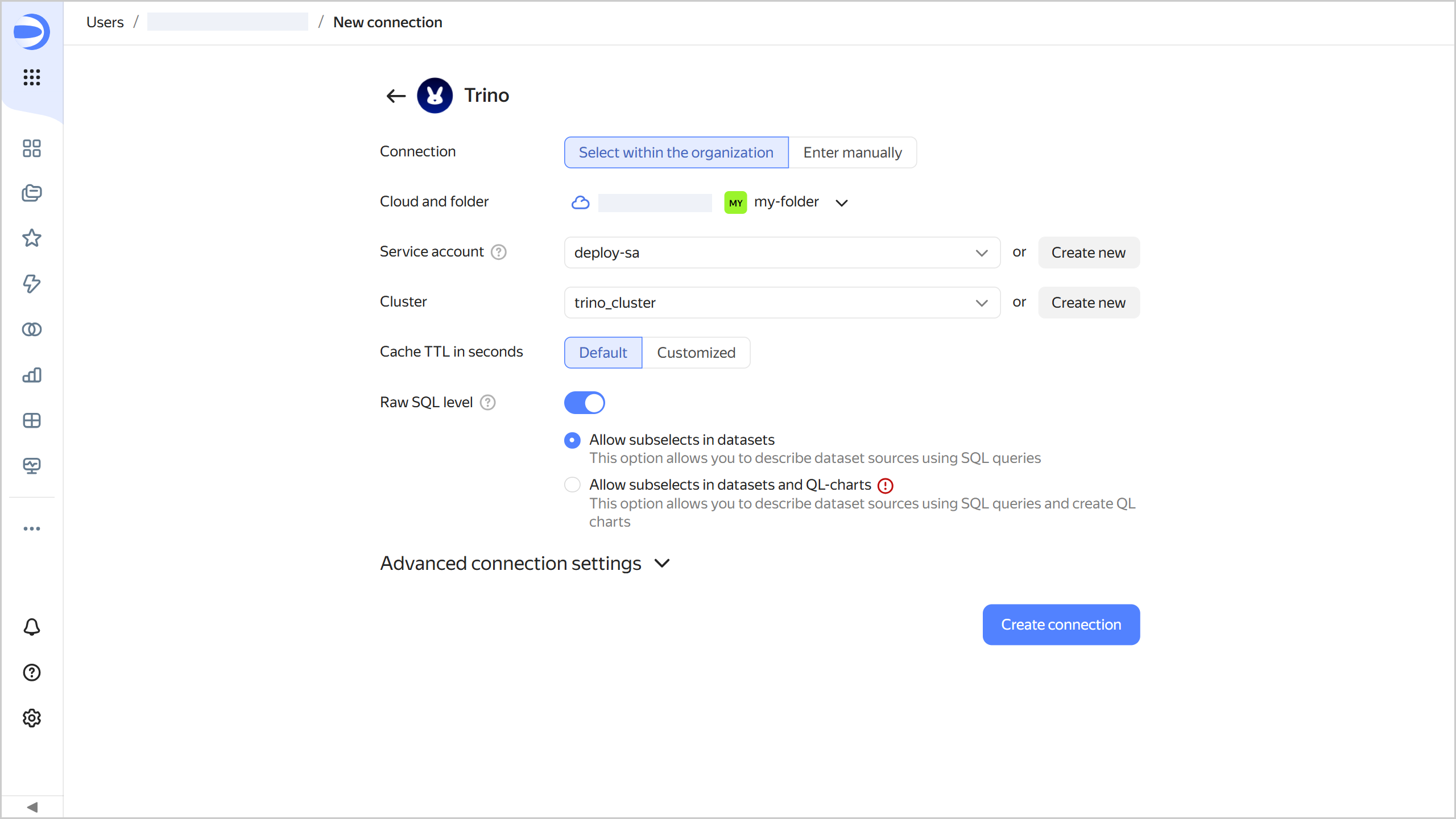The height and width of the screenshot is (819, 1456).
Task: Select Allow subselects in datasets radio
Action: (x=572, y=440)
